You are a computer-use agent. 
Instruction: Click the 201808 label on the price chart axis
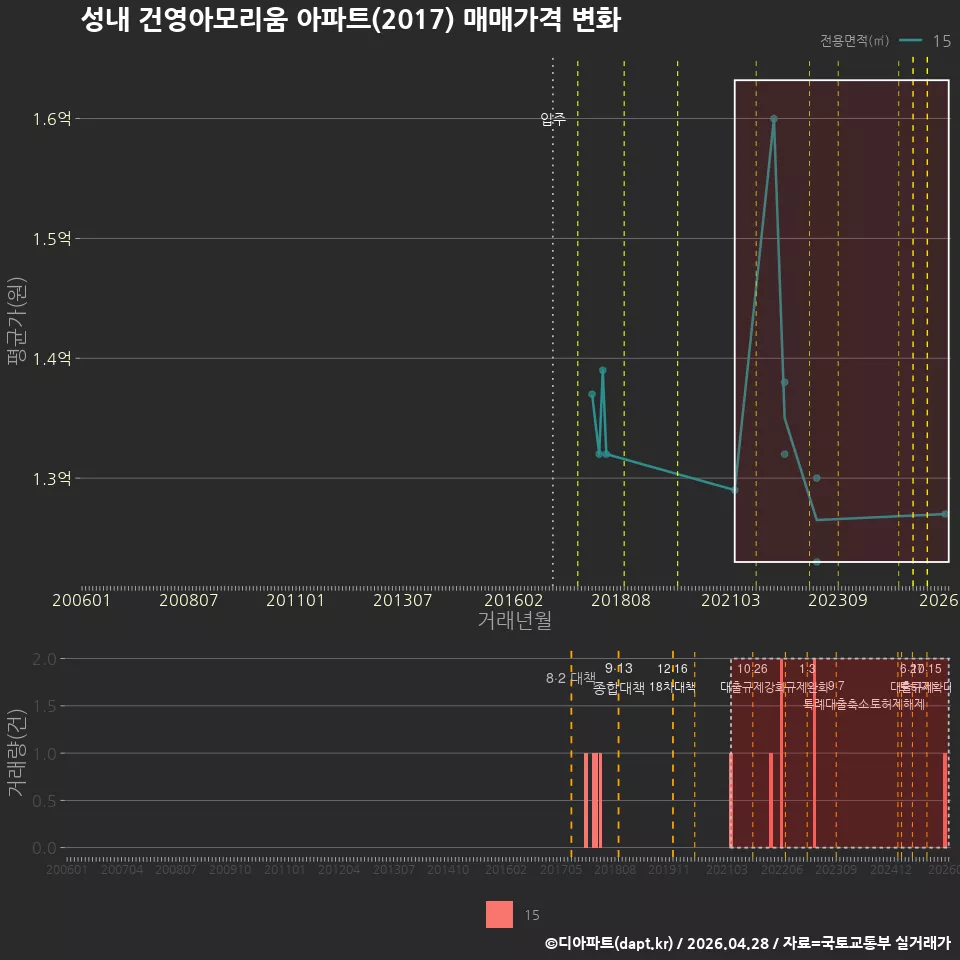pyautogui.click(x=621, y=600)
